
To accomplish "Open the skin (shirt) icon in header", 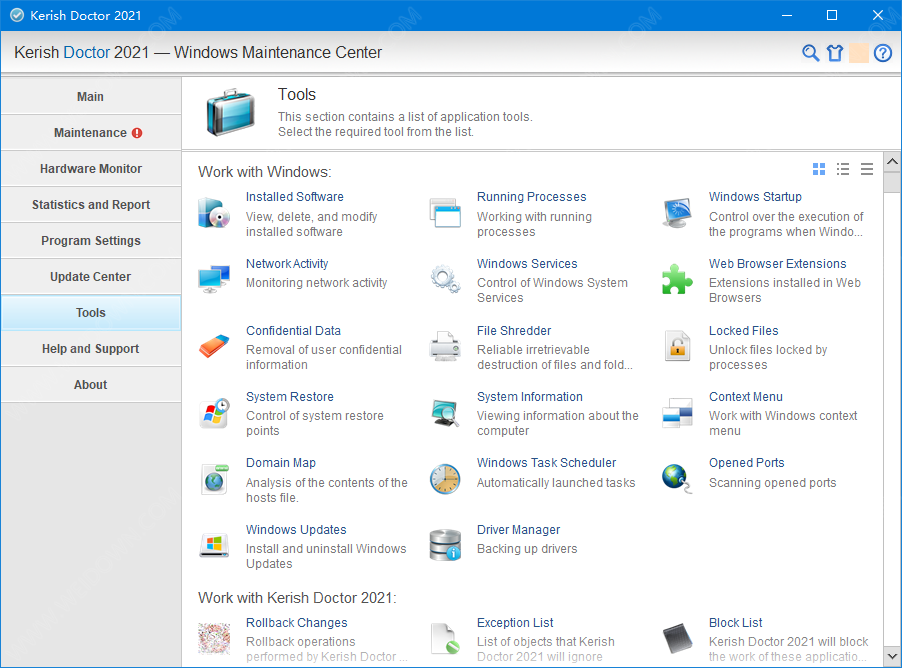I will pyautogui.click(x=835, y=53).
